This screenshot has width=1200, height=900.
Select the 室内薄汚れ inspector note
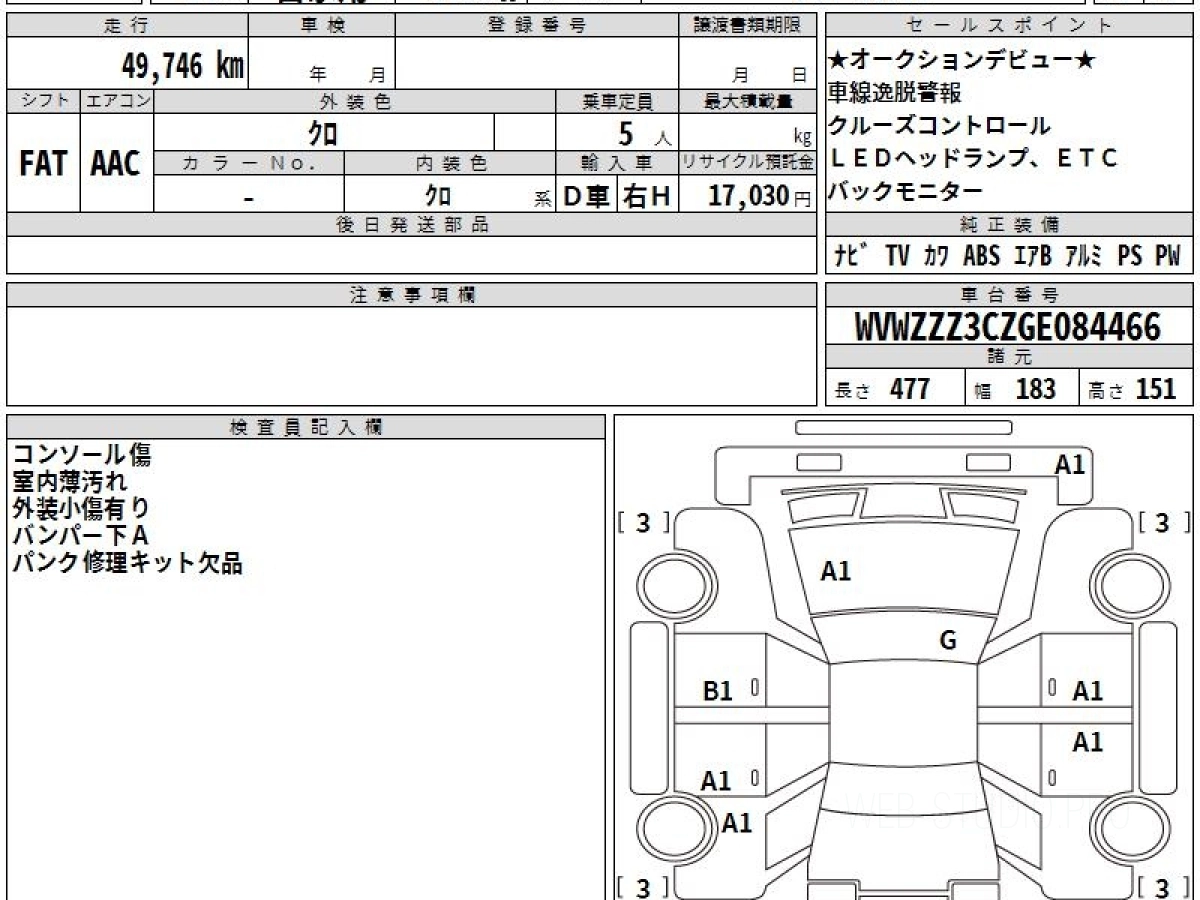[70, 482]
